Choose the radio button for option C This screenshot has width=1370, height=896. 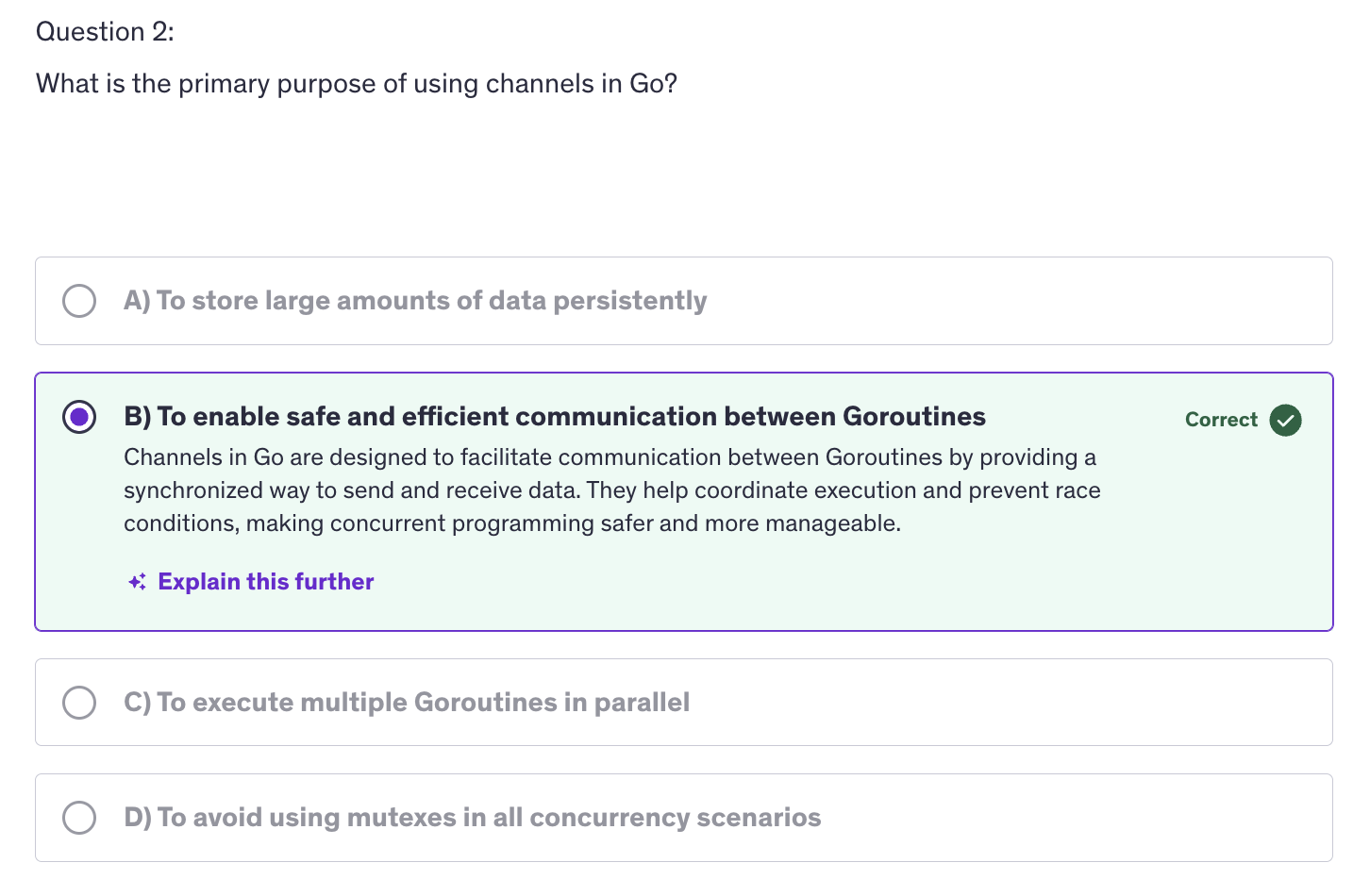79,703
